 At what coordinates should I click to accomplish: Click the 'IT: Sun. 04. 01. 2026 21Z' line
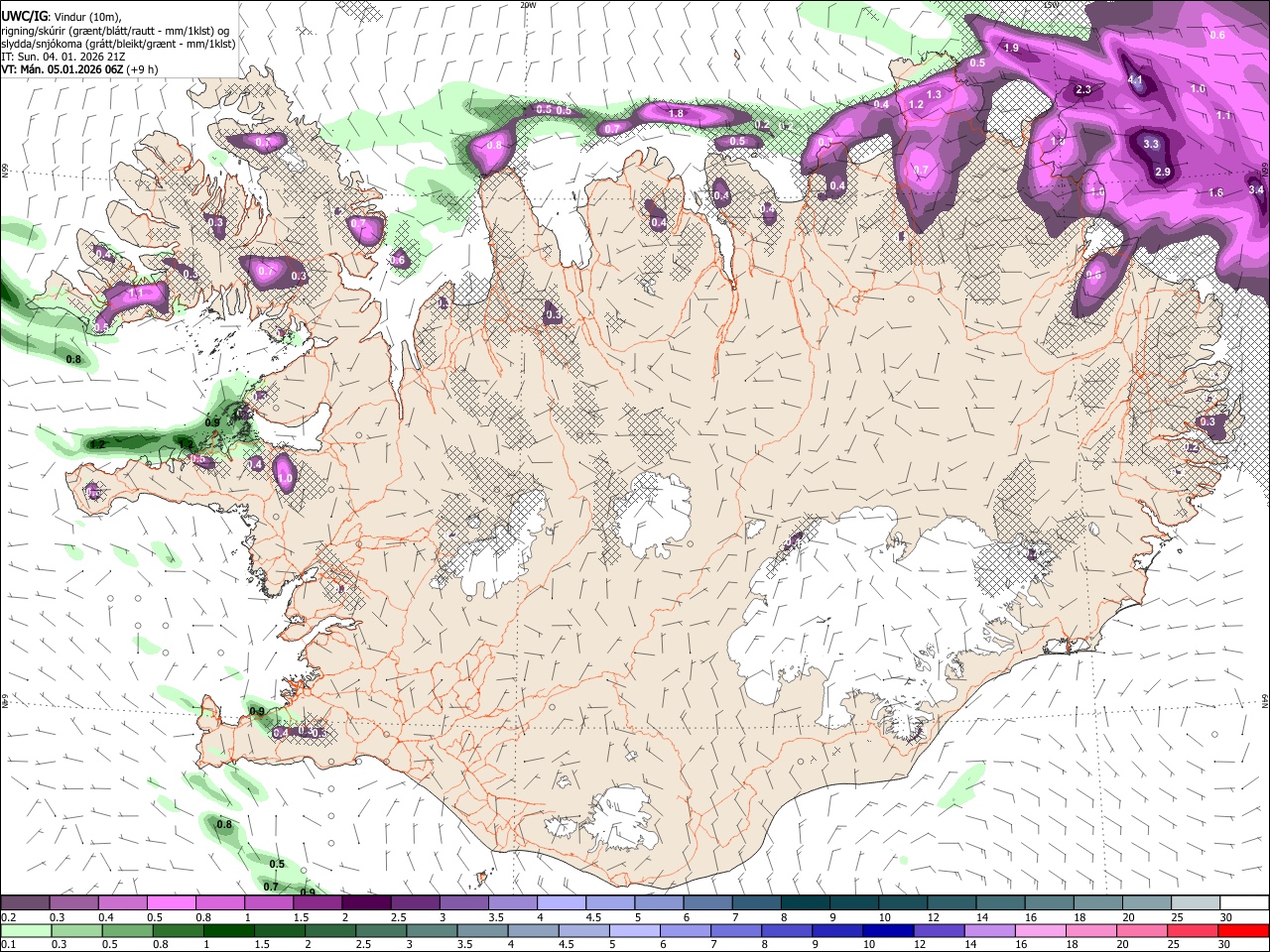63,57
